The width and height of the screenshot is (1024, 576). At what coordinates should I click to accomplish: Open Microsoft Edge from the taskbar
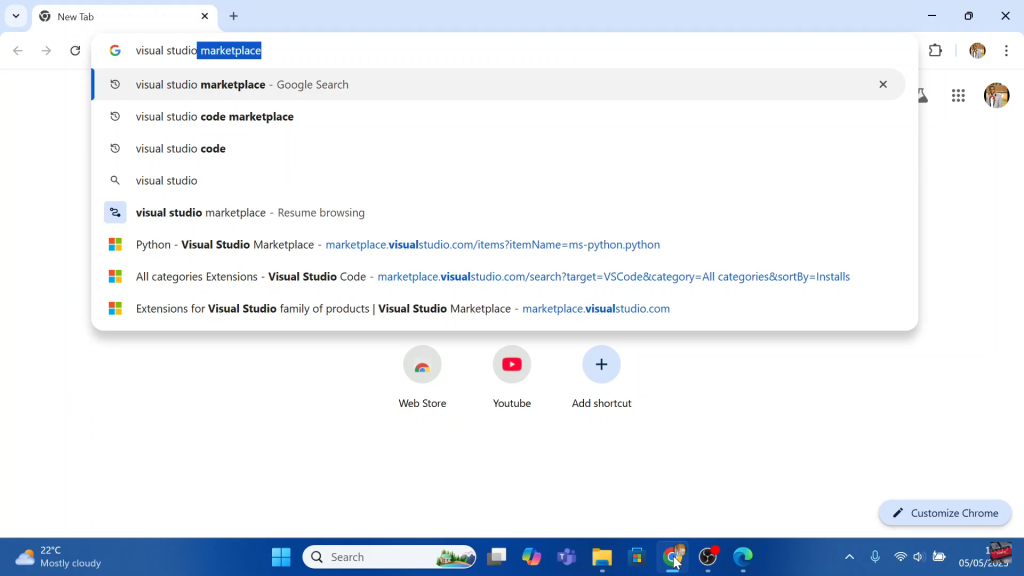[x=743, y=557]
